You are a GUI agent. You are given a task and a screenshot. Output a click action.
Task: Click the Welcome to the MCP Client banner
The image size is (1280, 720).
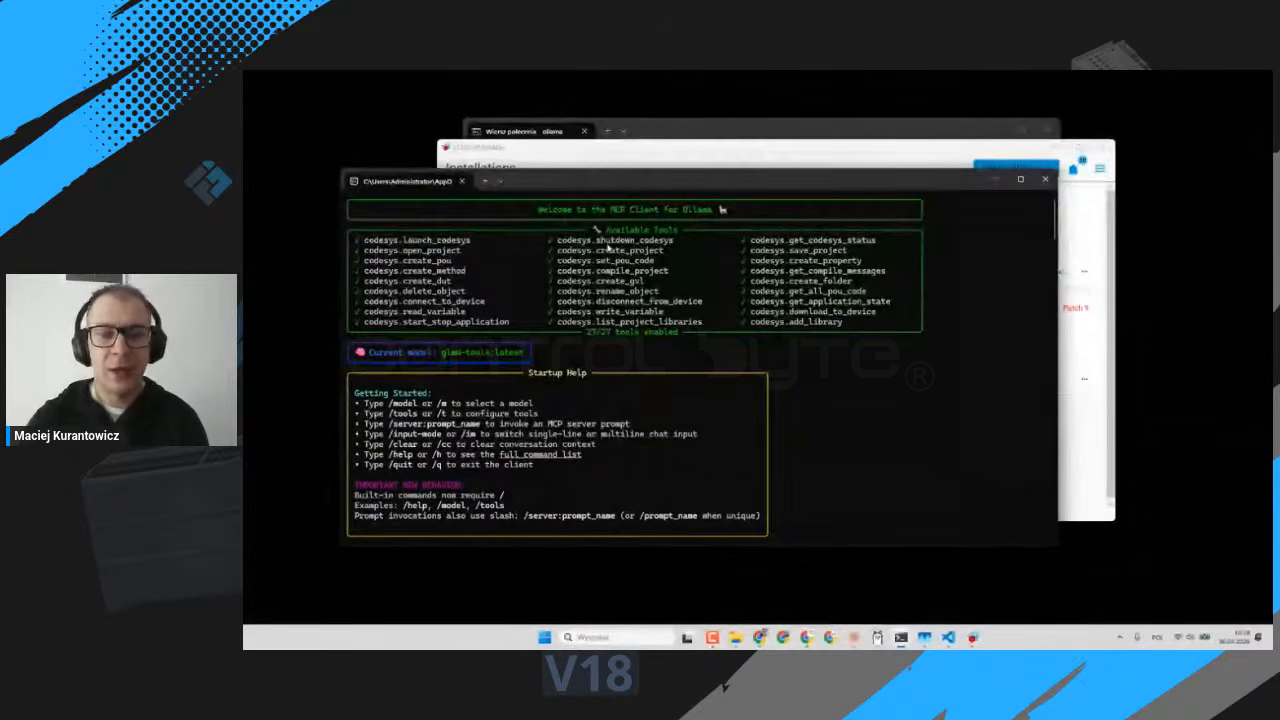[634, 210]
